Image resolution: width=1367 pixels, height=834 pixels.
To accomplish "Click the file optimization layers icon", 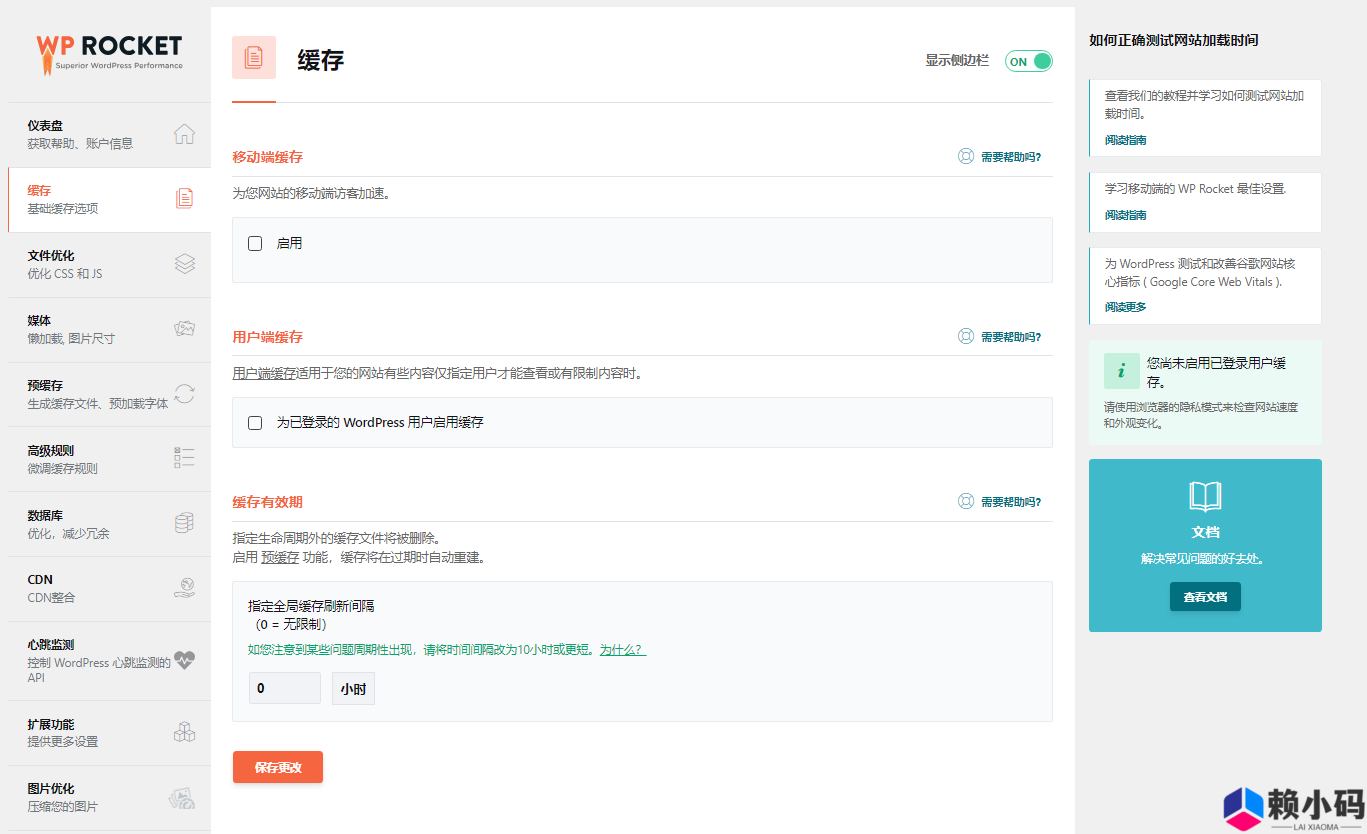I will (x=184, y=264).
